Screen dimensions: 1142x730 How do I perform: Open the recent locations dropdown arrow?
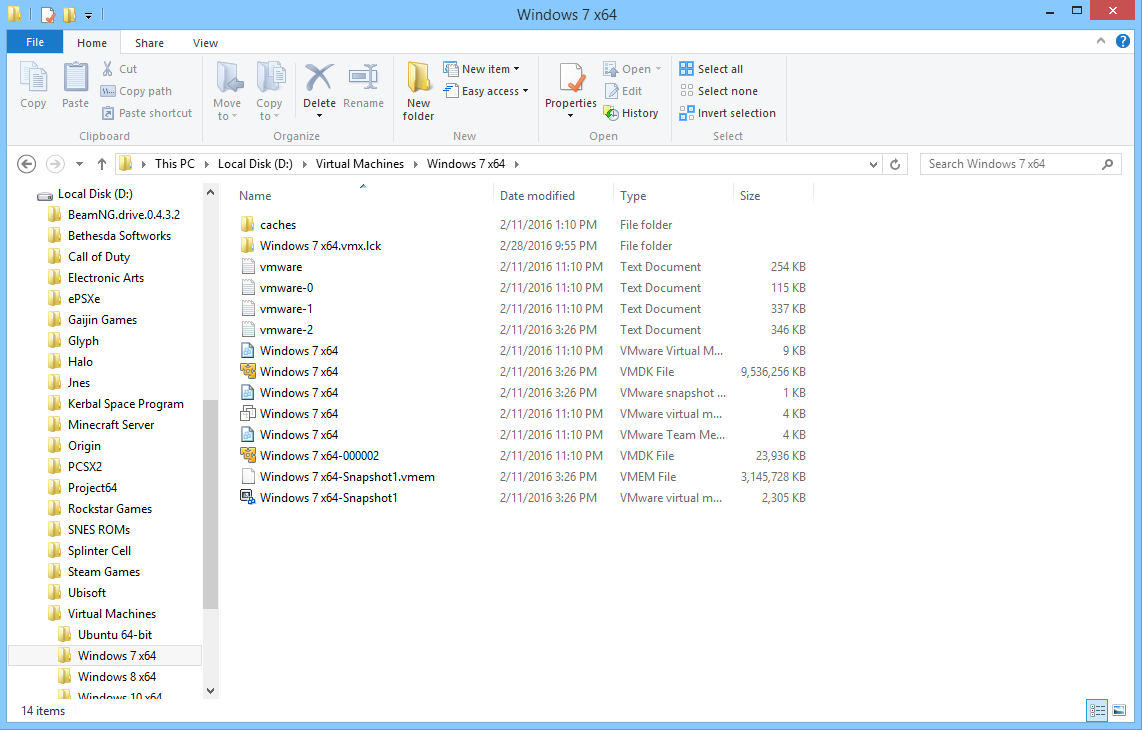coord(79,164)
